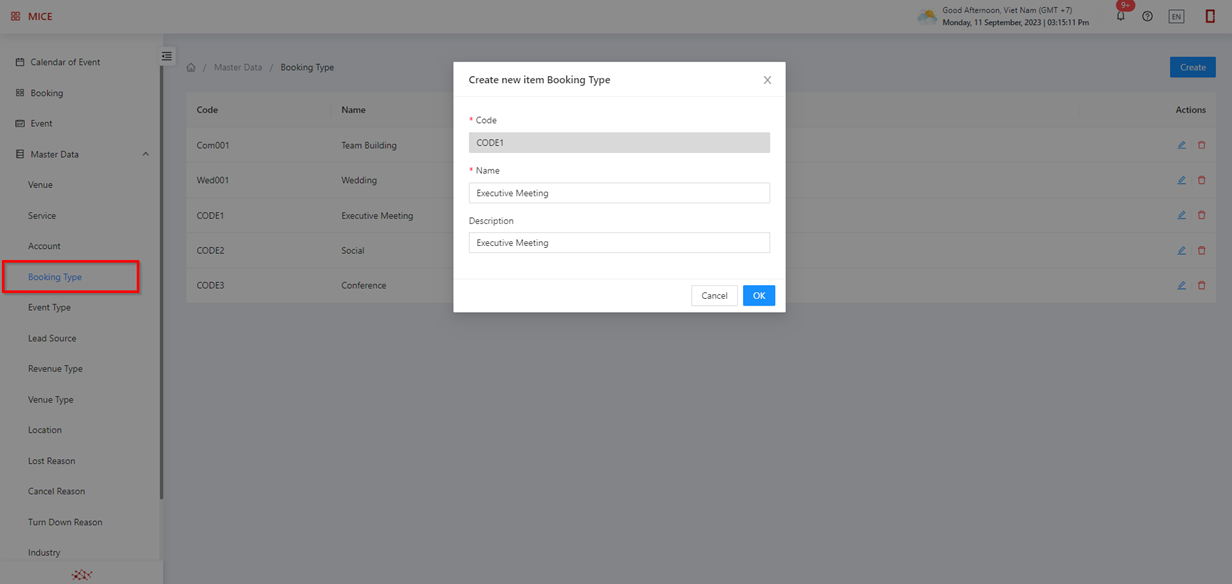Viewport: 1232px width, 584px height.
Task: Click the CODE2 code cell
Action: click(210, 250)
